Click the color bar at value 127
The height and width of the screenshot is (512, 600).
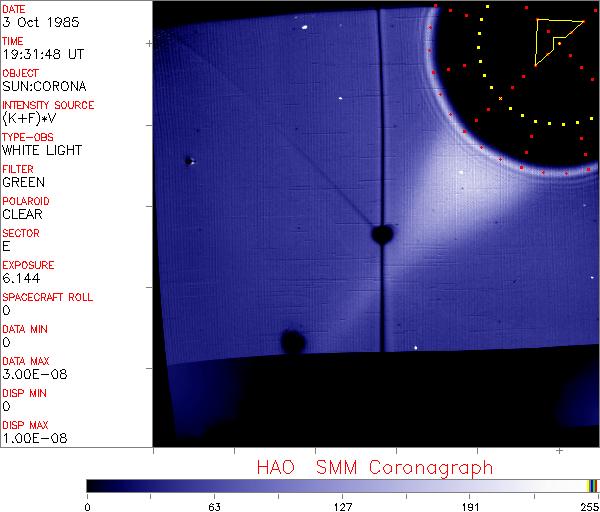[x=342, y=485]
